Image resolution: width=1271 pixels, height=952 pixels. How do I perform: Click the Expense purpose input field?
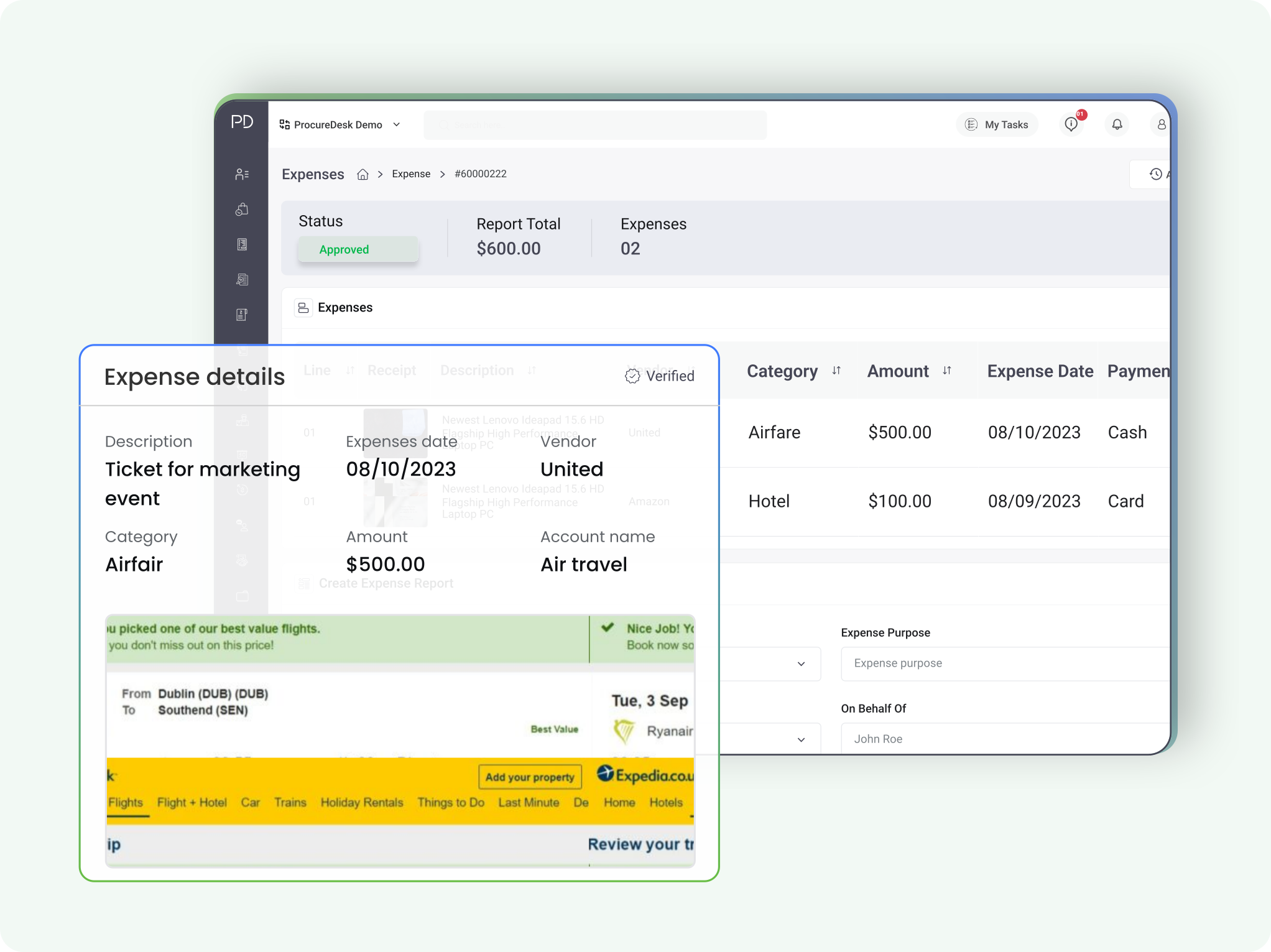coord(1005,663)
